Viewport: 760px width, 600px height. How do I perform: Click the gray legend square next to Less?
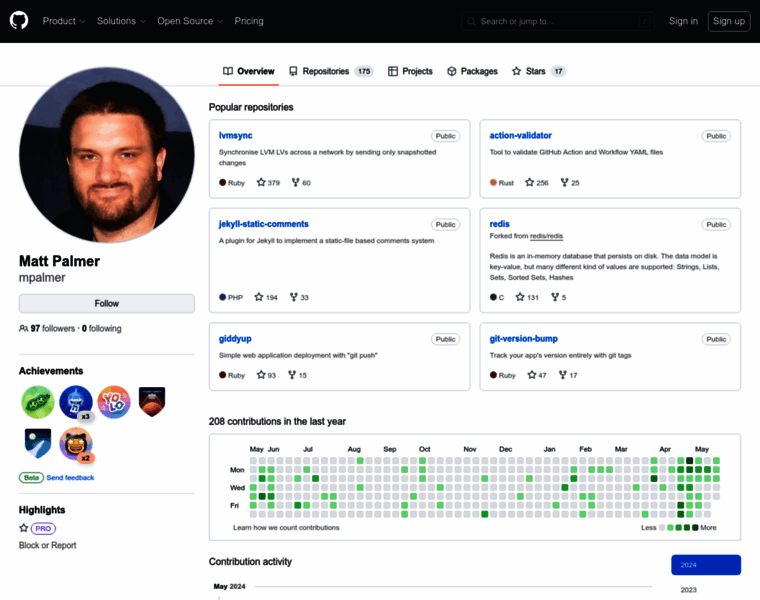pyautogui.click(x=662, y=528)
